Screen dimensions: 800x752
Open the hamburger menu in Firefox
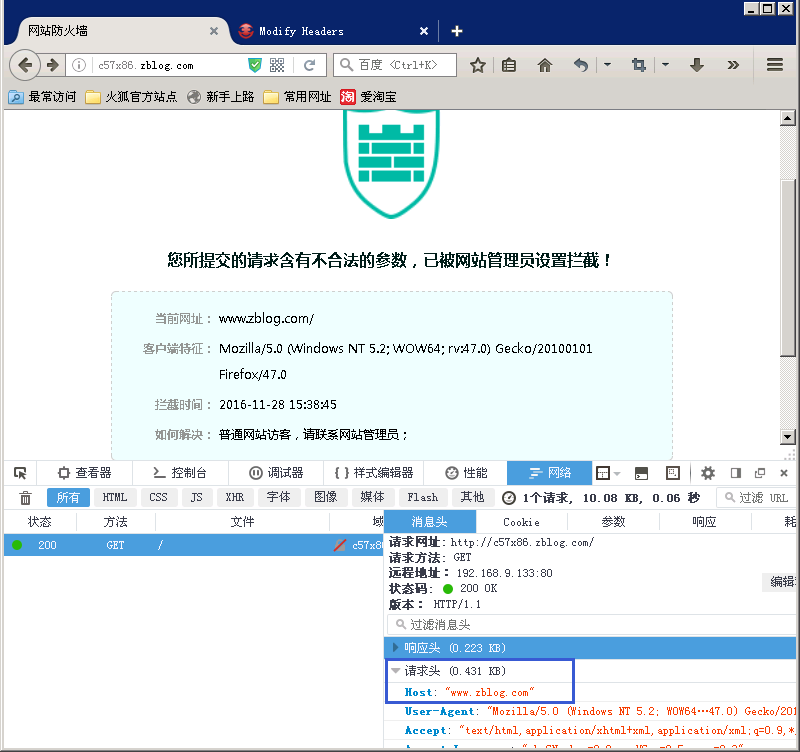click(775, 65)
